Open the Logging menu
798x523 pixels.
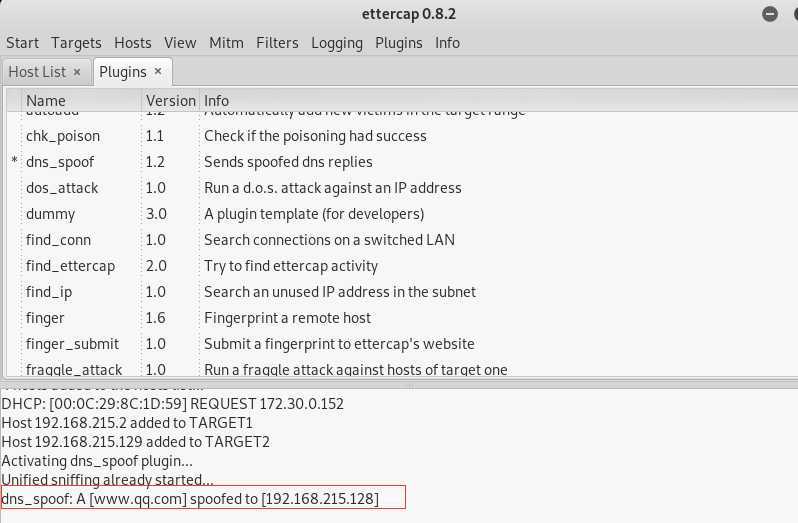click(337, 43)
